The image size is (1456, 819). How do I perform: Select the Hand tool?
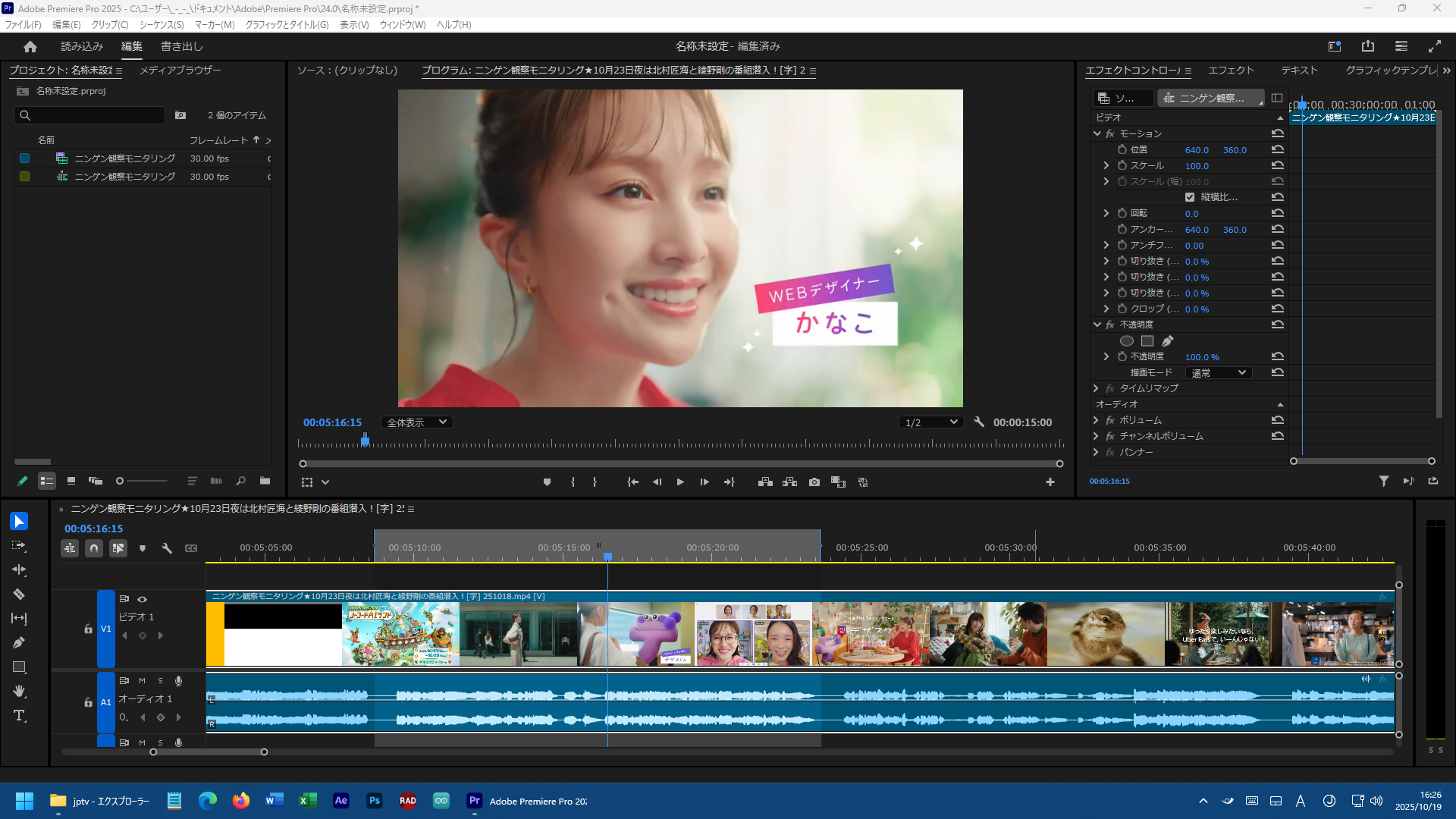coord(19,692)
